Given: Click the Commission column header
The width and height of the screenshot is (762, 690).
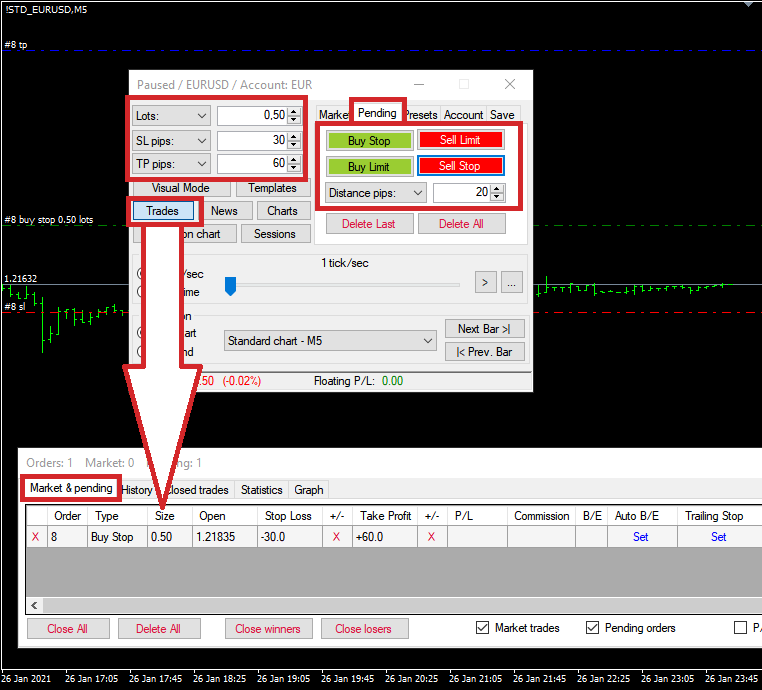Looking at the screenshot, I should [541, 516].
